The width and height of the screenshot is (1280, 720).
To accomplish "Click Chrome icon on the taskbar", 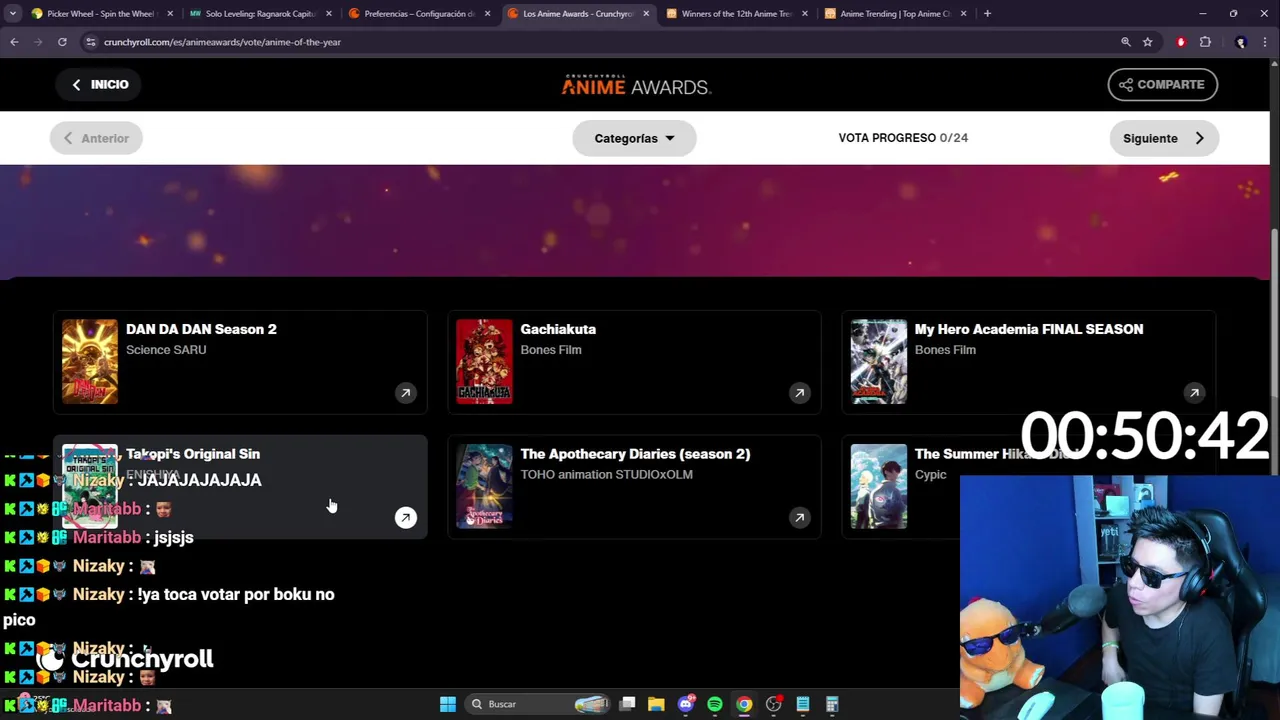I will pos(744,704).
